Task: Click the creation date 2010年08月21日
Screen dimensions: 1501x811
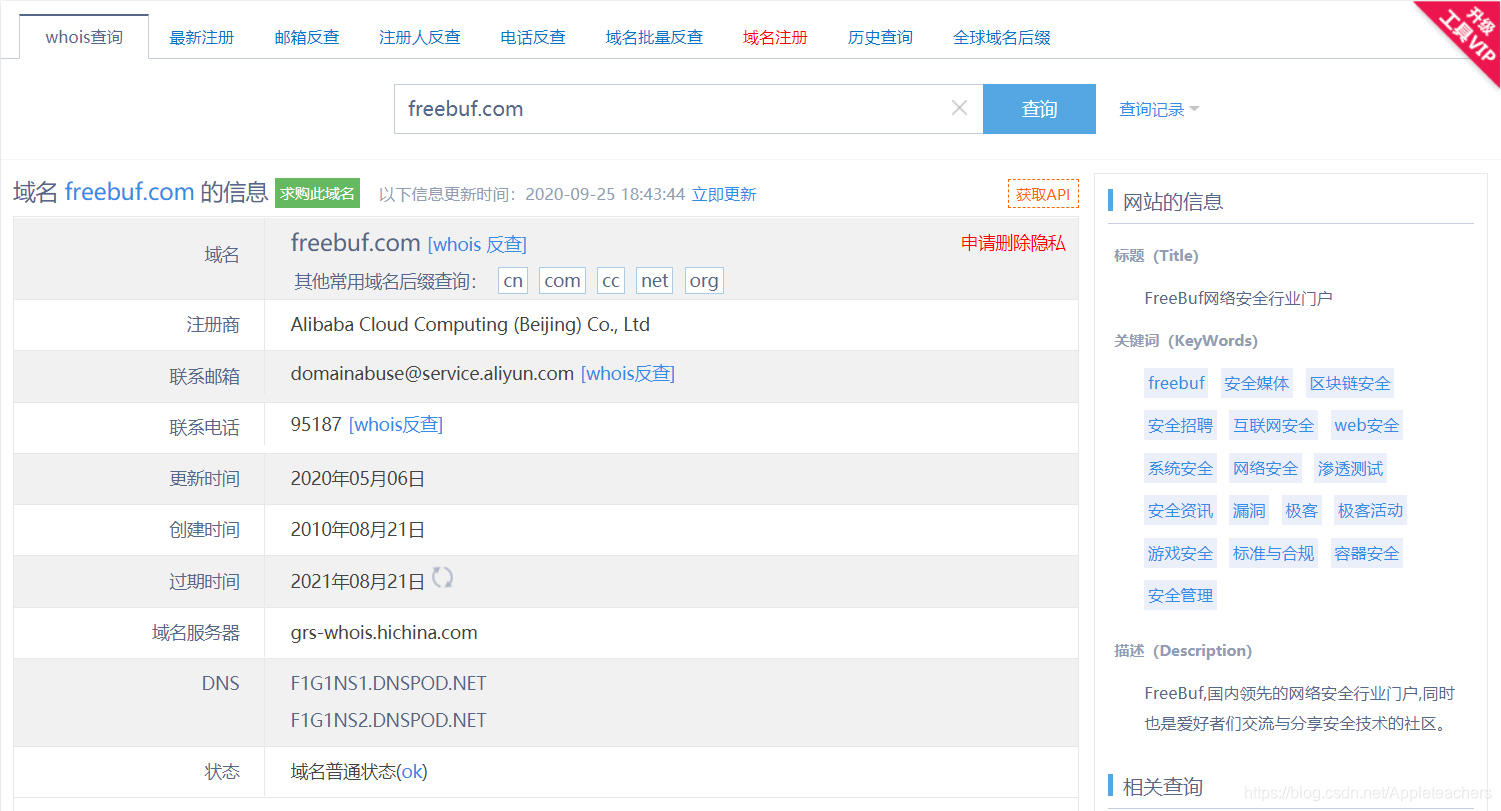Action: click(x=358, y=529)
